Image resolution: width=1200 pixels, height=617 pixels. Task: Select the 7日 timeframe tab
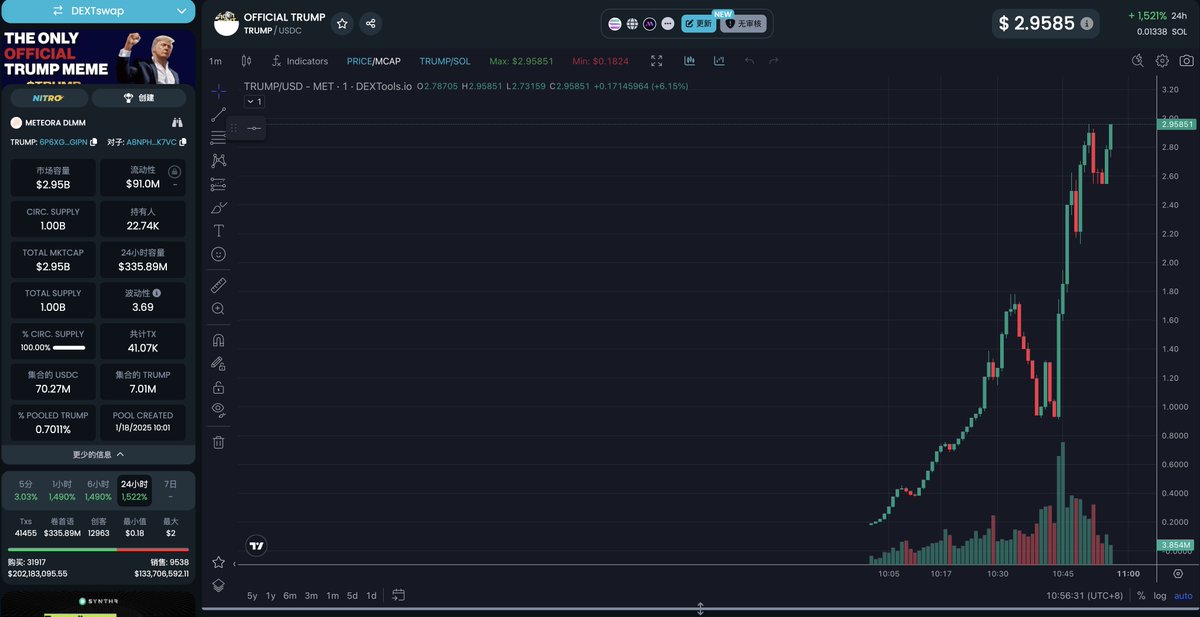pos(170,490)
